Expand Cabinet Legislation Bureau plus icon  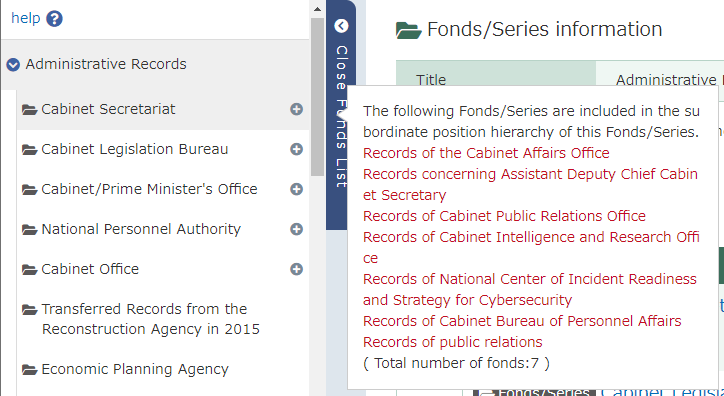(296, 149)
